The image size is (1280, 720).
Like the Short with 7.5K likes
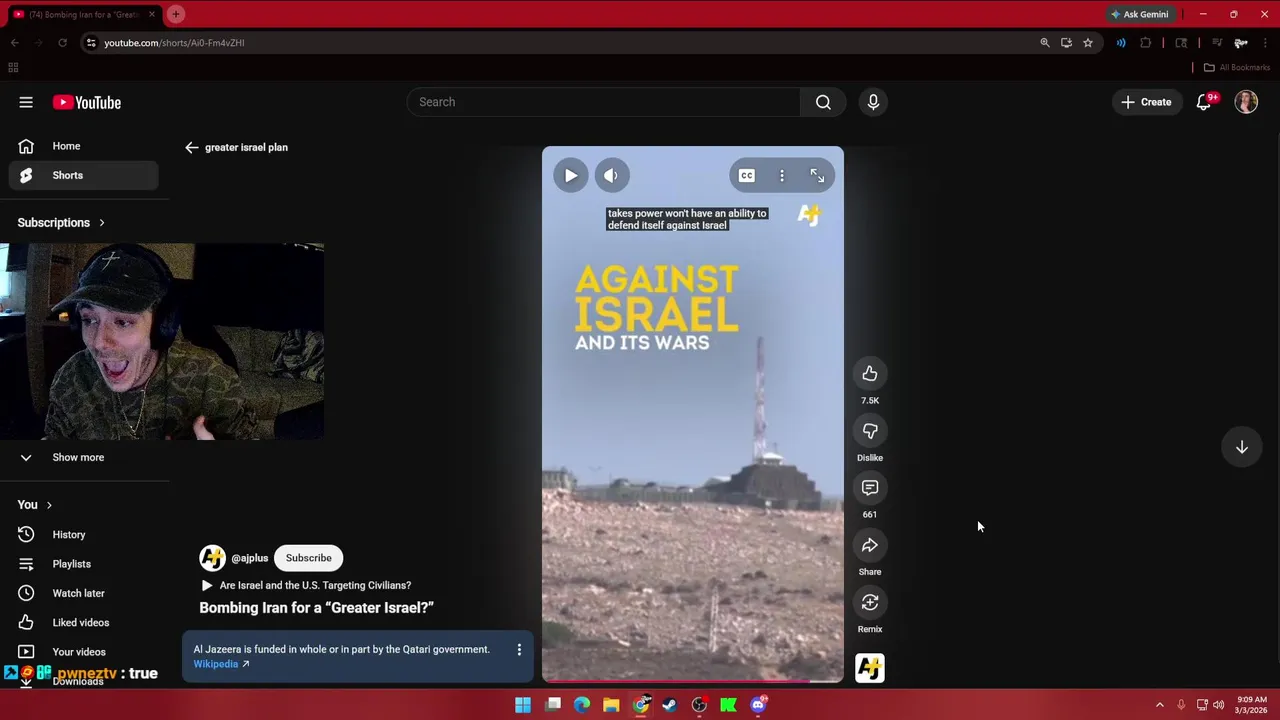click(870, 374)
